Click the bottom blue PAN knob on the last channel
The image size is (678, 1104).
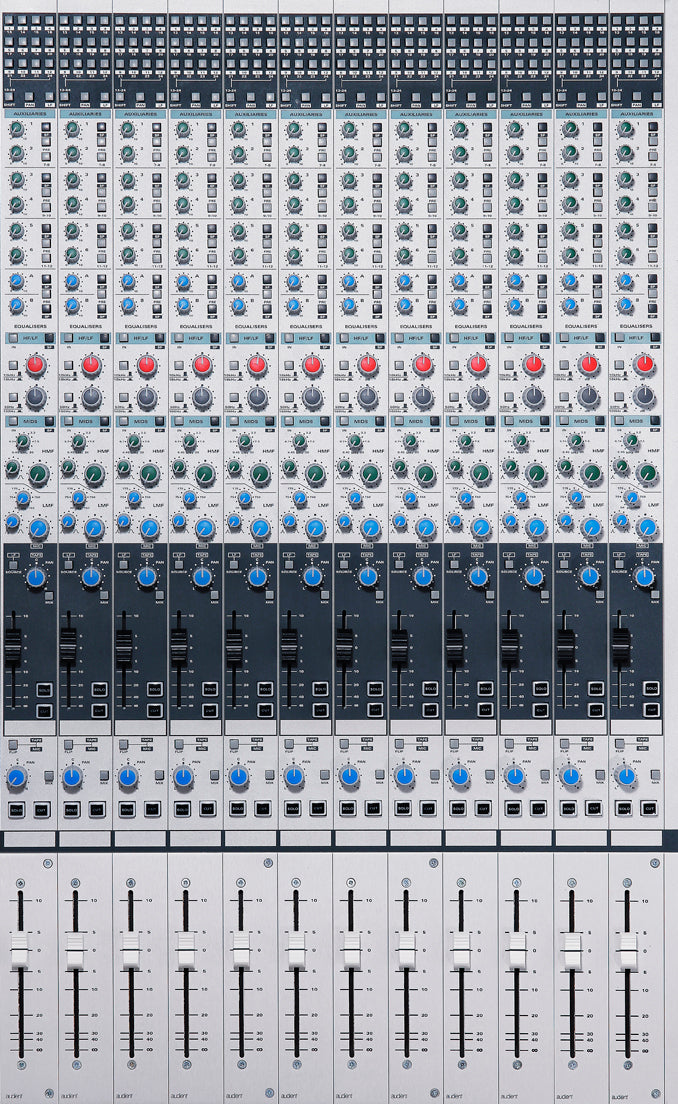pos(625,776)
